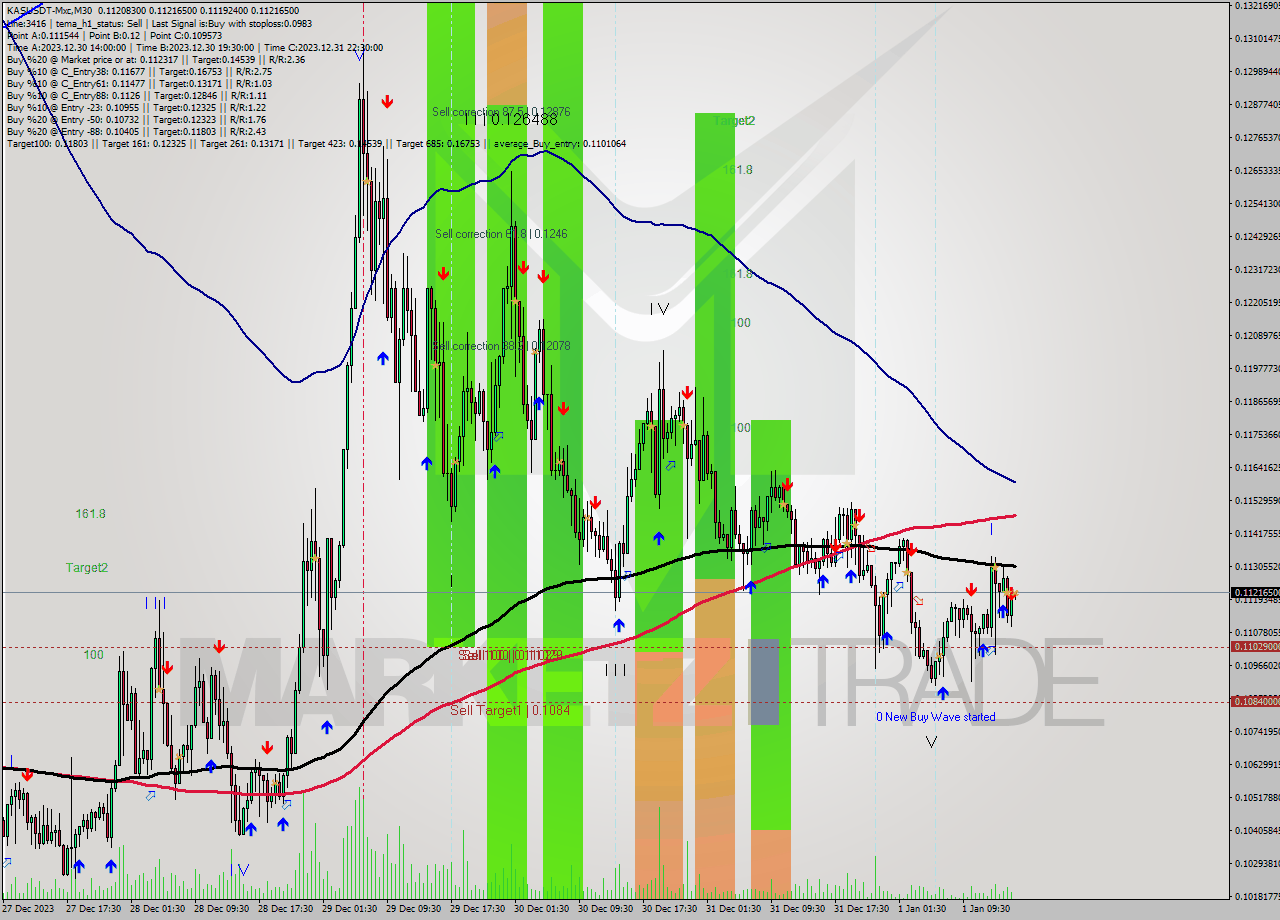Click the 'Buy %10 @ C_Entry61: 0.11477' line

pyautogui.click(x=138, y=83)
